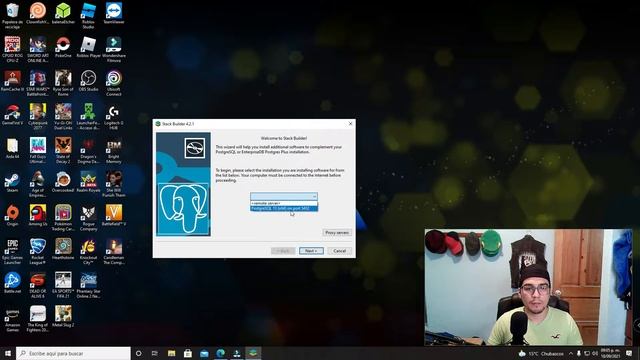Image resolution: width=640 pixels, height=360 pixels.
Task: Select the Sword Art Online shortcut
Action: pos(38,49)
